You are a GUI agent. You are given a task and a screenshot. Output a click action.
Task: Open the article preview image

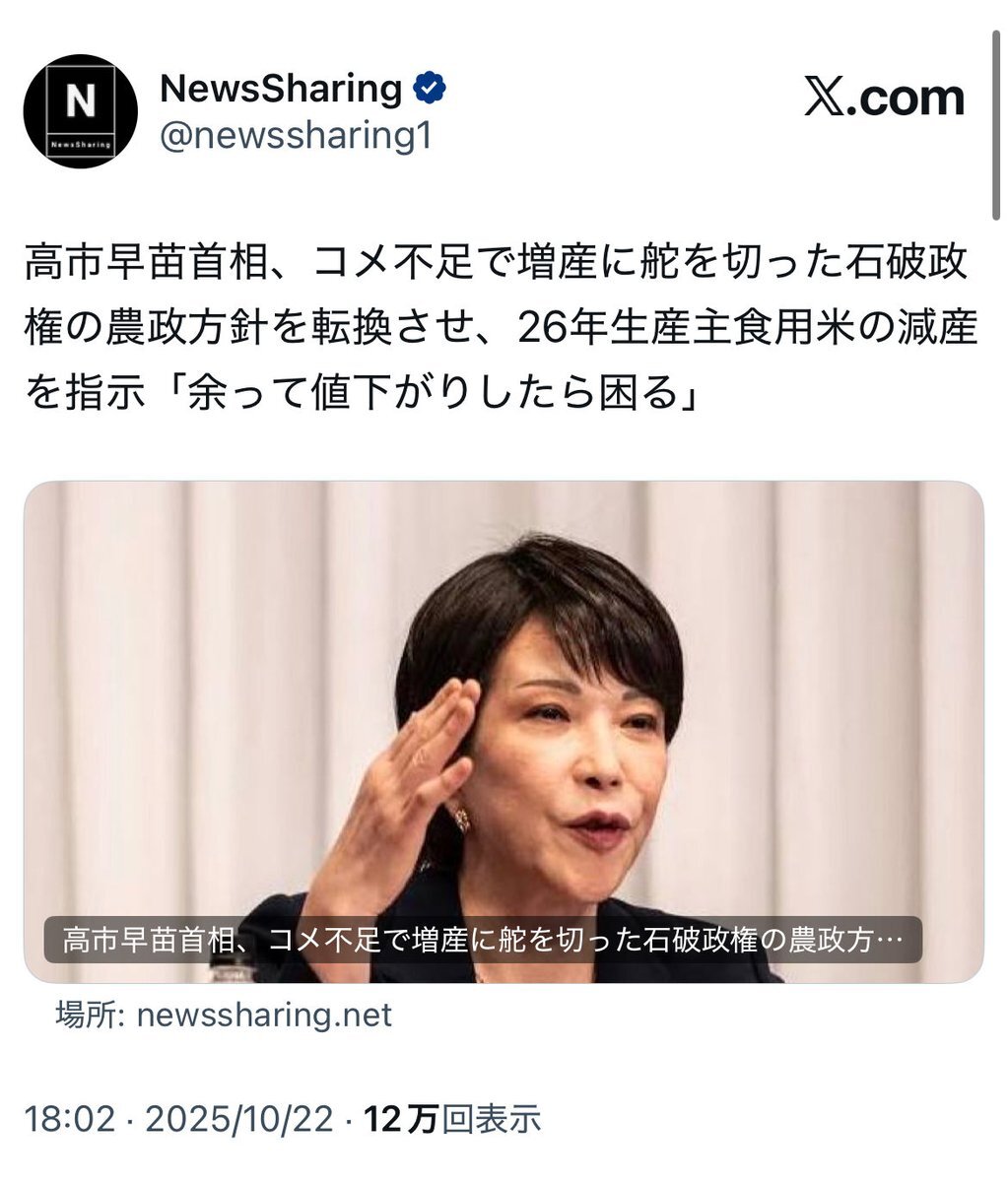(504, 732)
